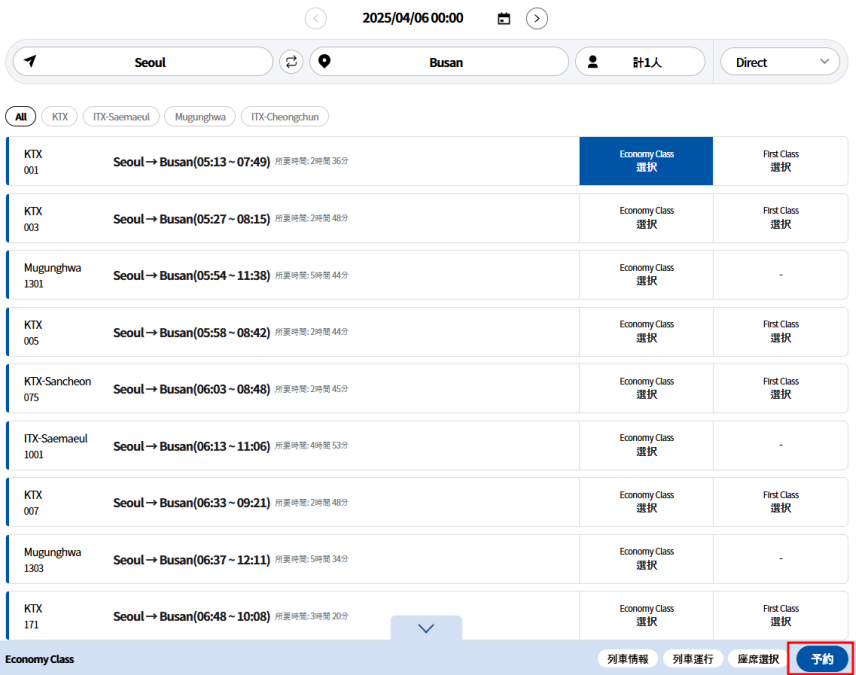Open the Direct trip type dropdown
Screen dimensions: 856x675
(780, 62)
